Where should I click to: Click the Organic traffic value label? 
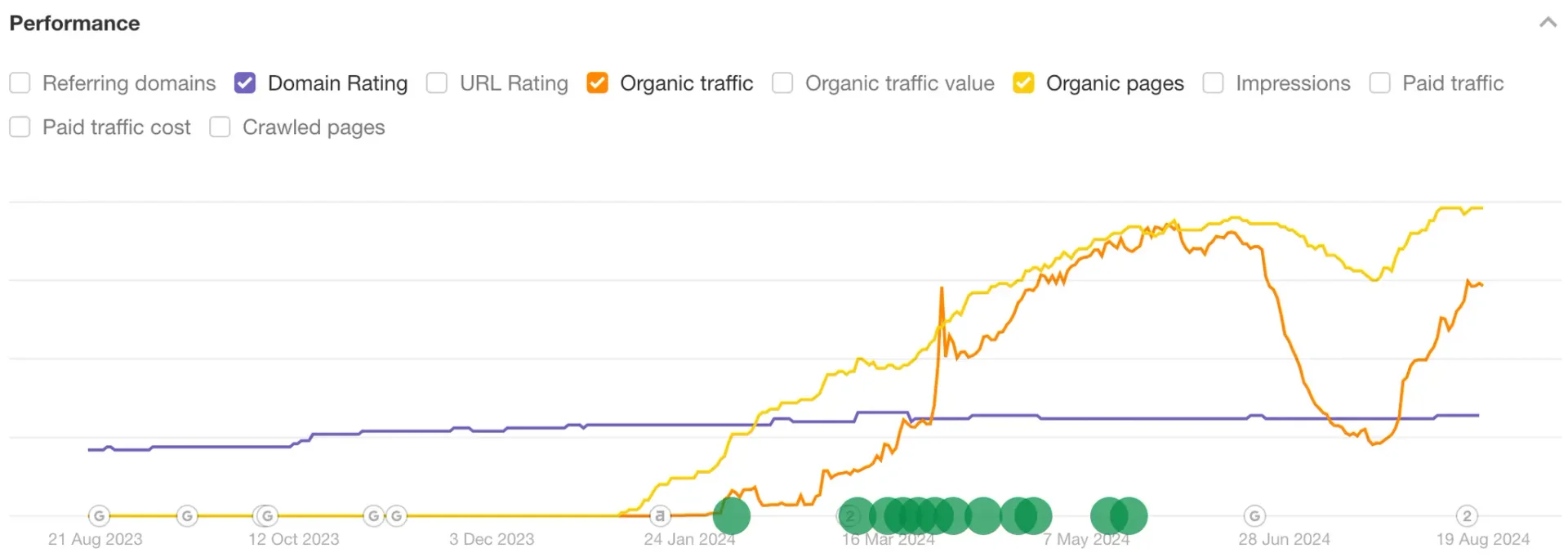pos(899,83)
